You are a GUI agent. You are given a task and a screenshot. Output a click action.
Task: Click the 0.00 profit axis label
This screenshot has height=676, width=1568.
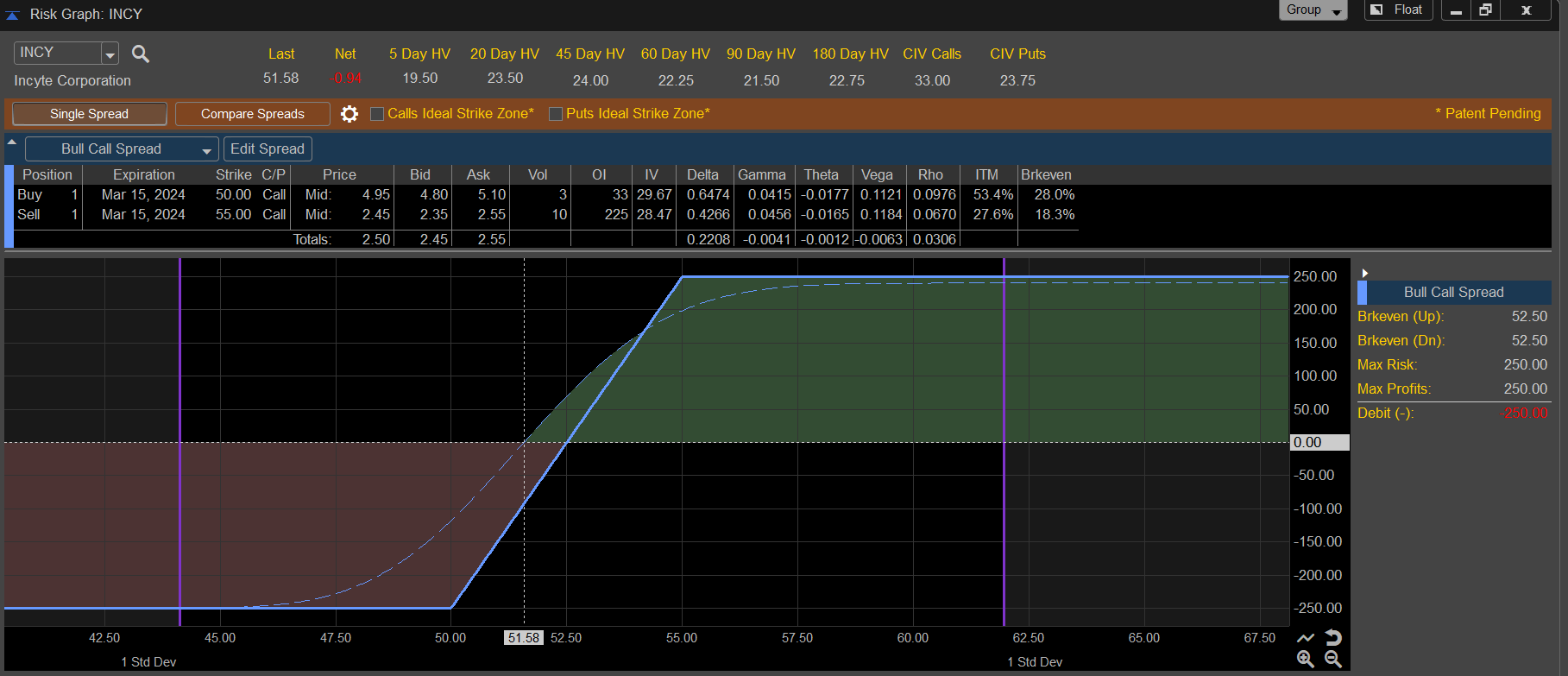(x=1319, y=443)
